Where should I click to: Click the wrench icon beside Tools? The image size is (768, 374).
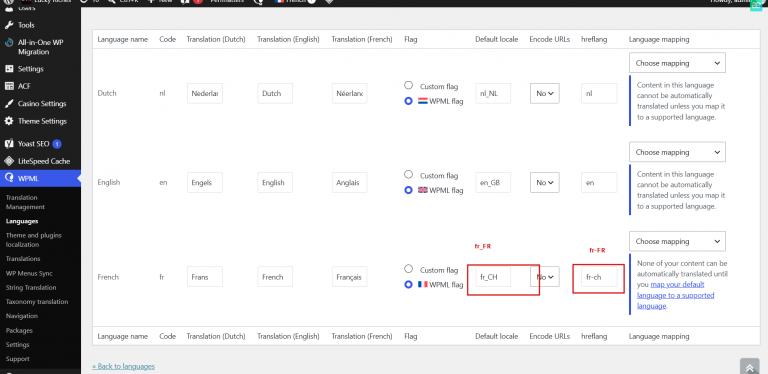click(9, 25)
